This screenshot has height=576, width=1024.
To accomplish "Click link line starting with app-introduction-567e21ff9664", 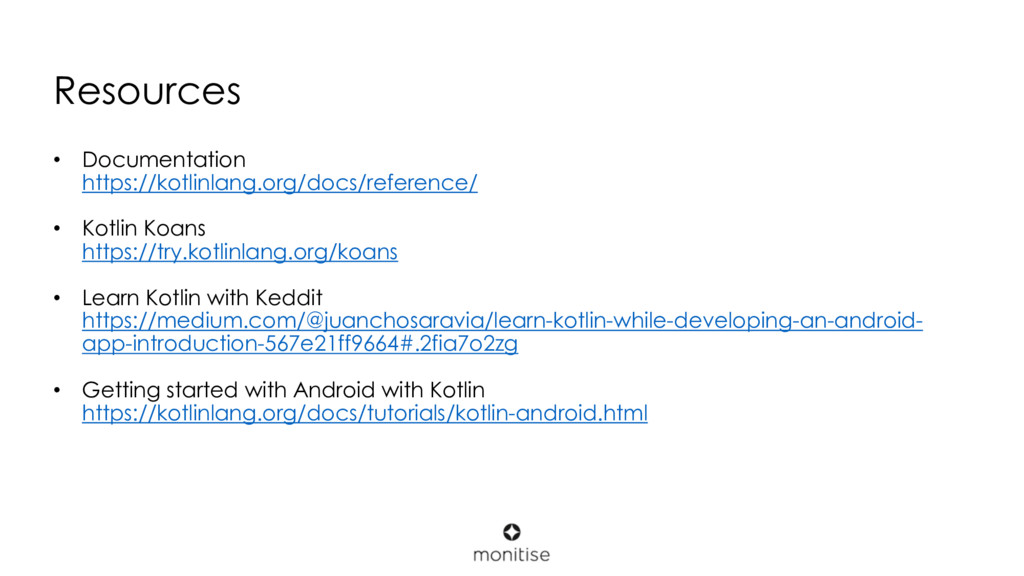I will click(300, 344).
